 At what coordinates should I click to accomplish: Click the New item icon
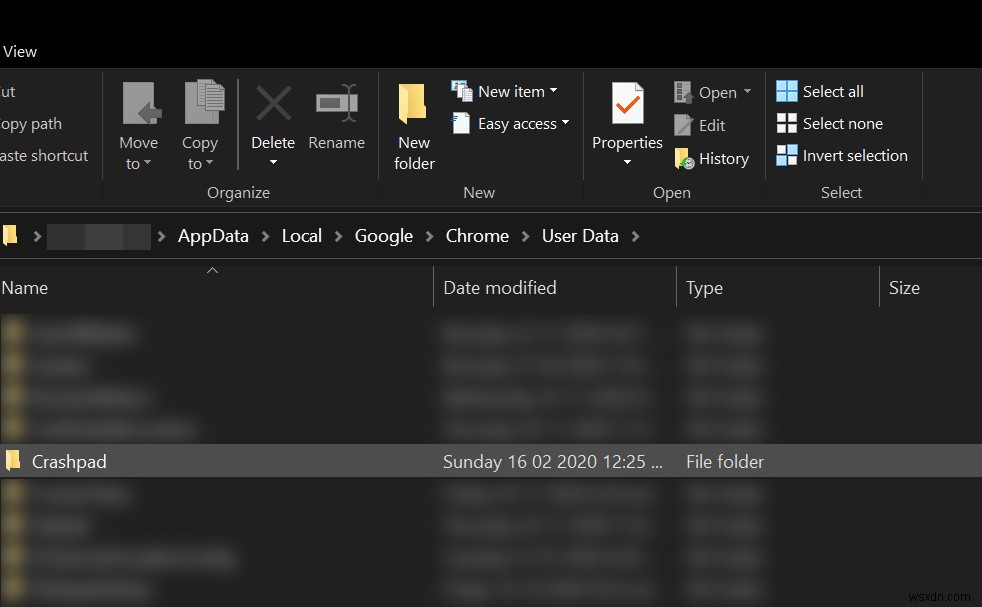tap(462, 91)
